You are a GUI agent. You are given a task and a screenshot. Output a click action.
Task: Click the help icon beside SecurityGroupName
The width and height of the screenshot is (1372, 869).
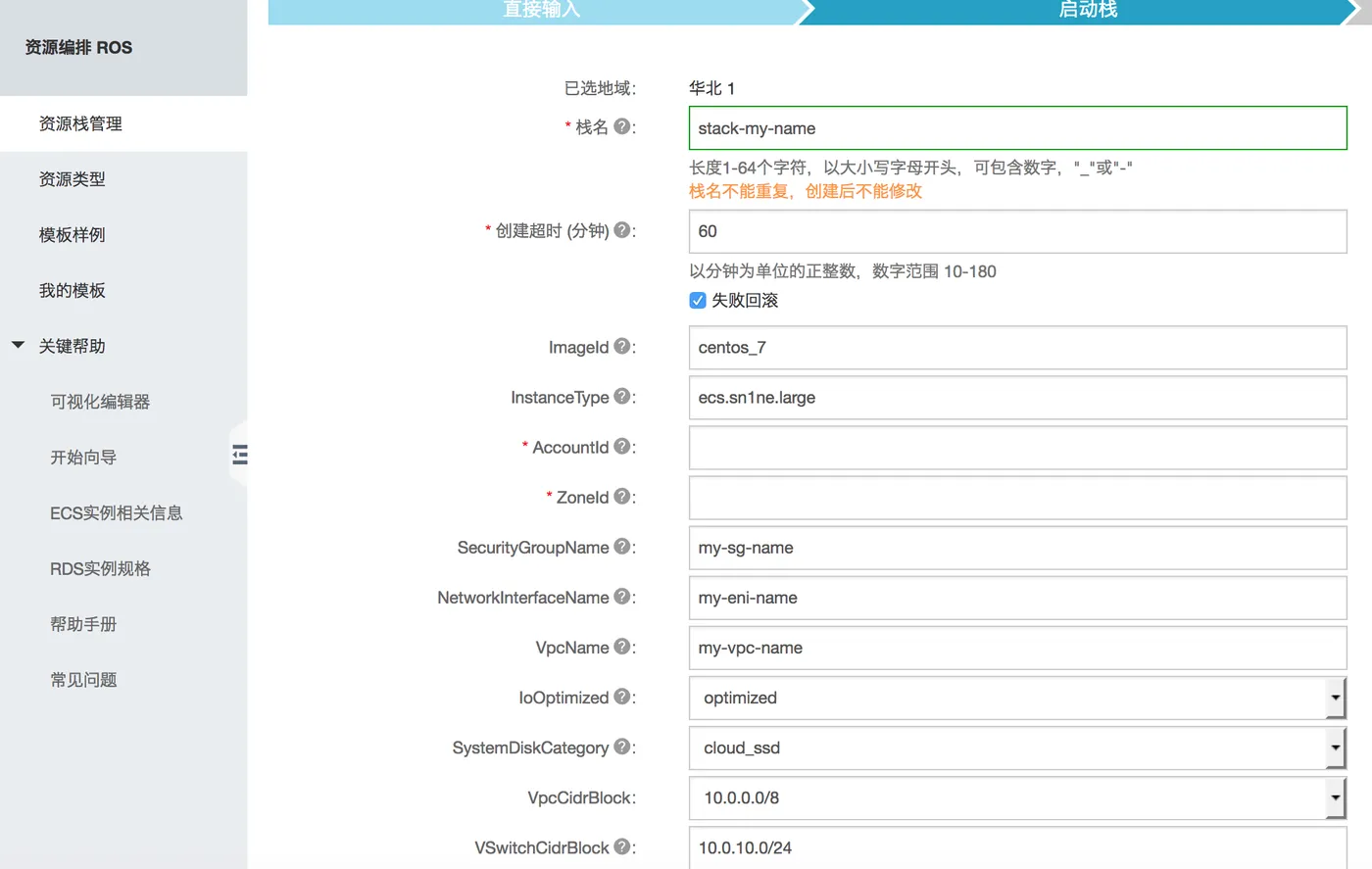point(621,547)
